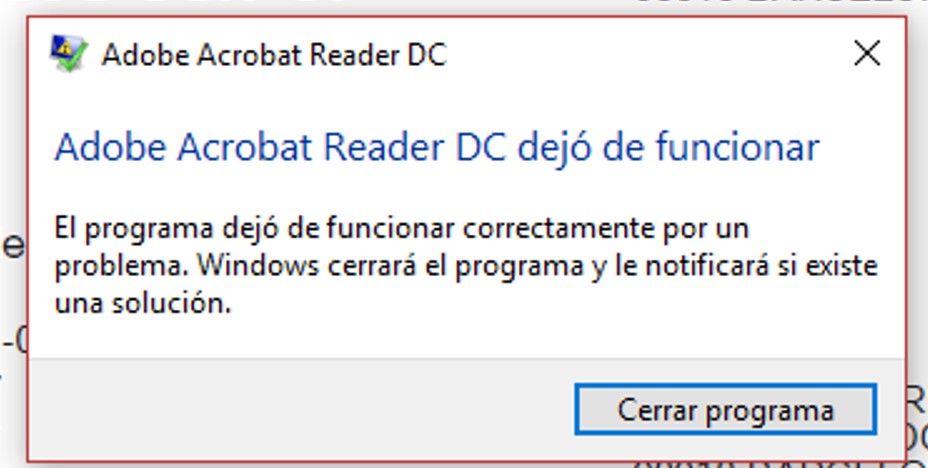Click "DC" in the title bar caption
This screenshot has height=468, width=928.
pos(425,55)
